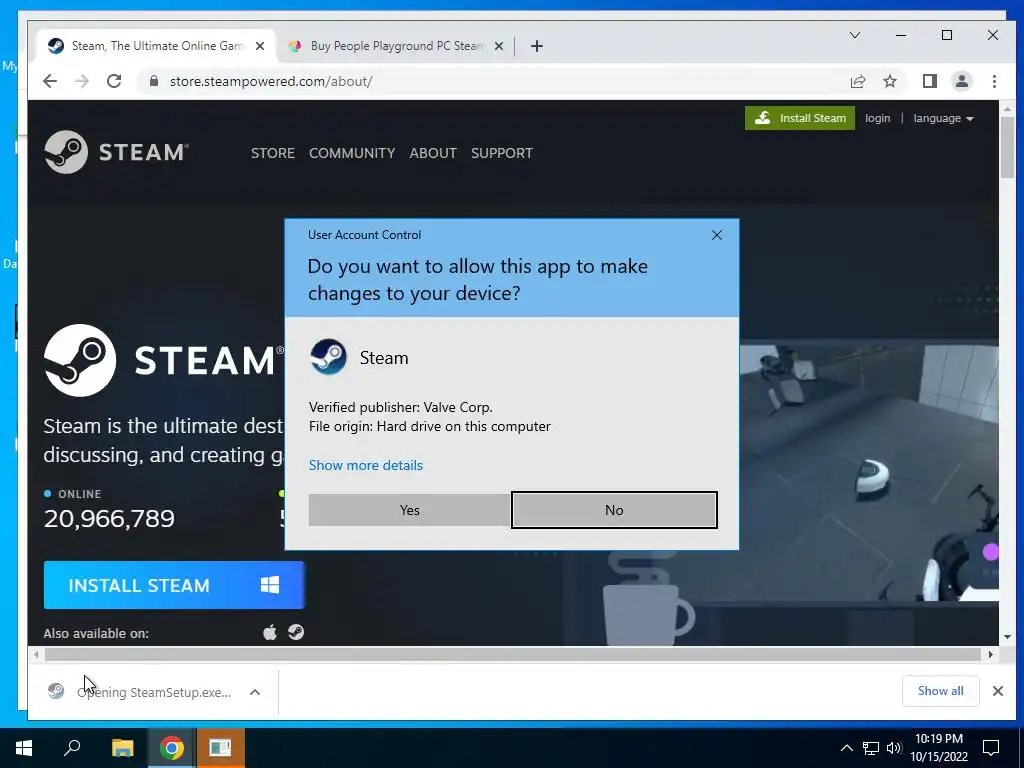Click Steam logo in site header
This screenshot has height=768, width=1024.
click(x=116, y=152)
